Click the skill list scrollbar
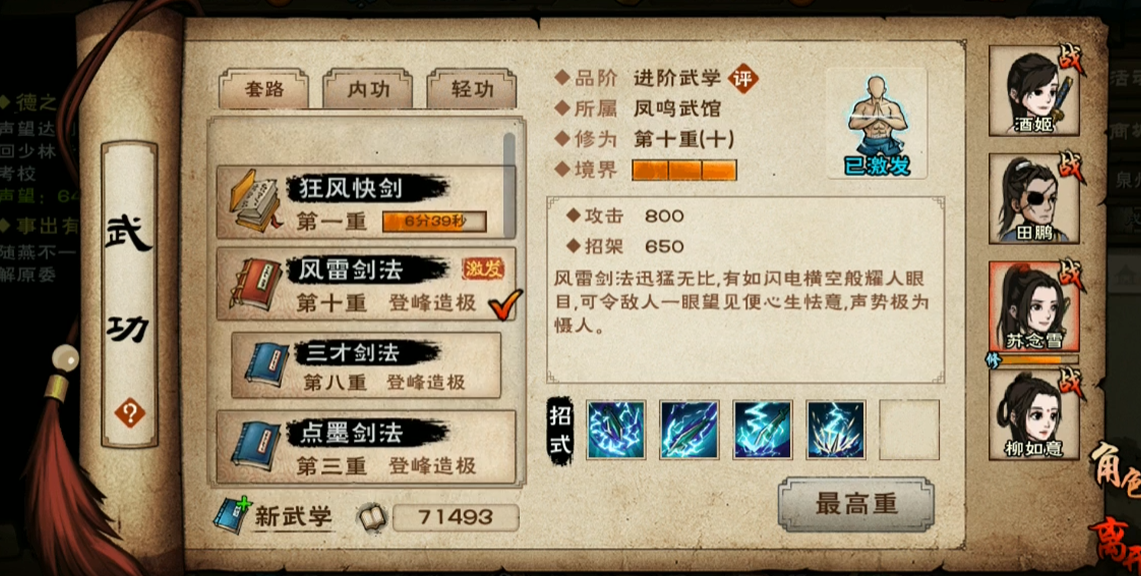Image resolution: width=1141 pixels, height=576 pixels. [509, 185]
